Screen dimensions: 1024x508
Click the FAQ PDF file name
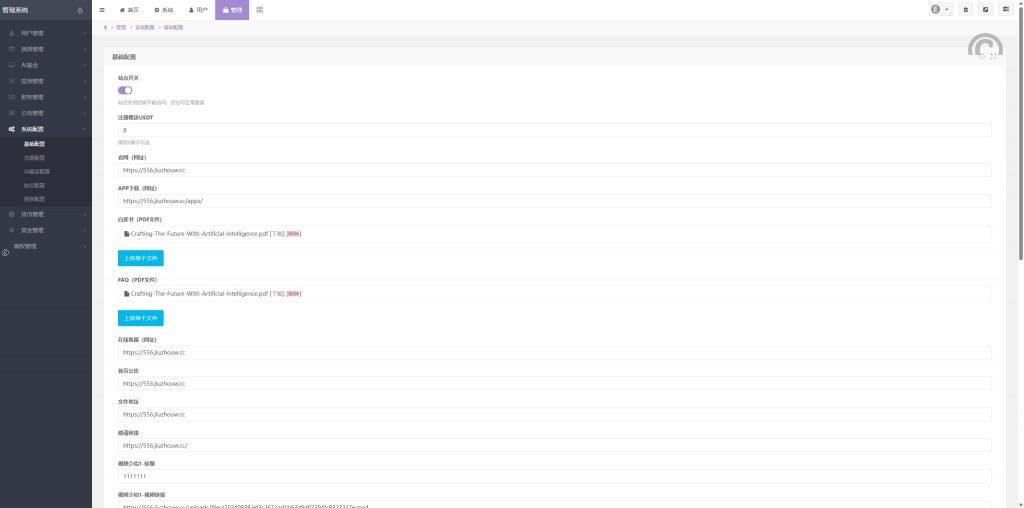tap(199, 294)
